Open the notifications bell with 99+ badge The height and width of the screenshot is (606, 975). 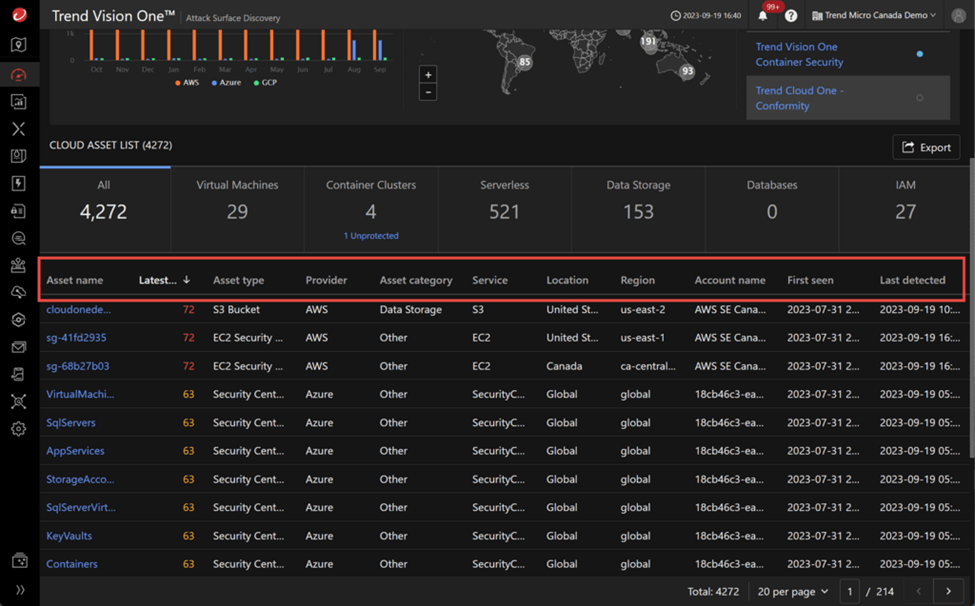point(763,16)
